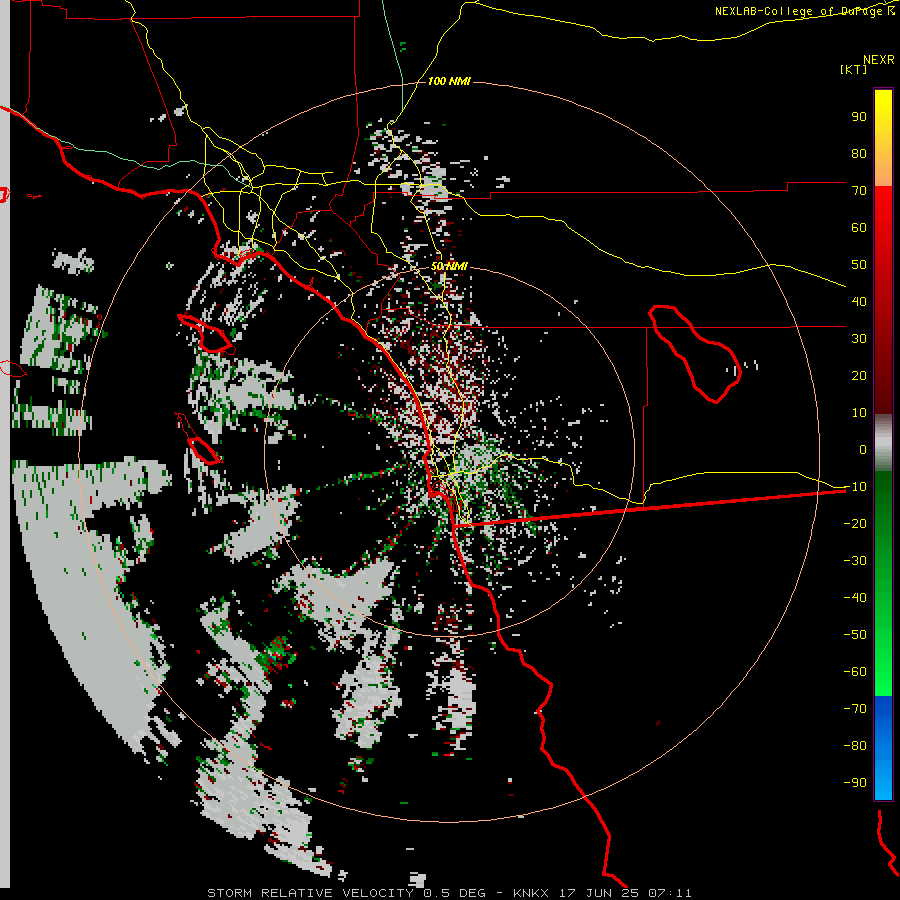Click the -40 knot scale value
This screenshot has width=900, height=900.
855,598
